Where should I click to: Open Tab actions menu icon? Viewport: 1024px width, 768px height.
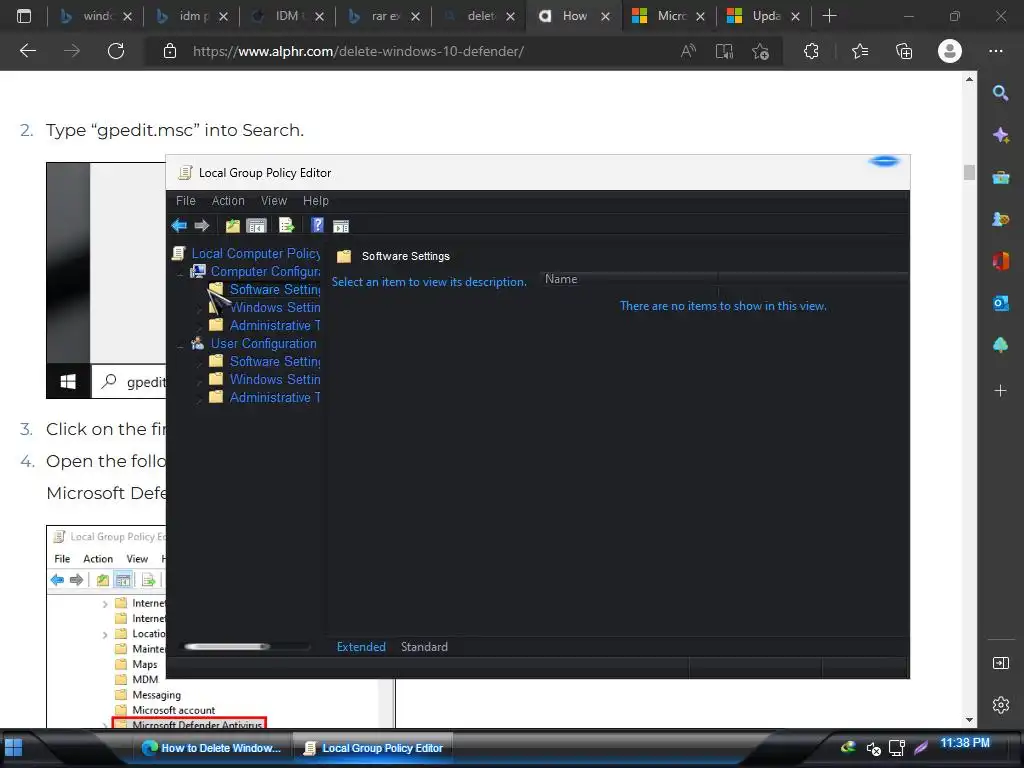[24, 16]
